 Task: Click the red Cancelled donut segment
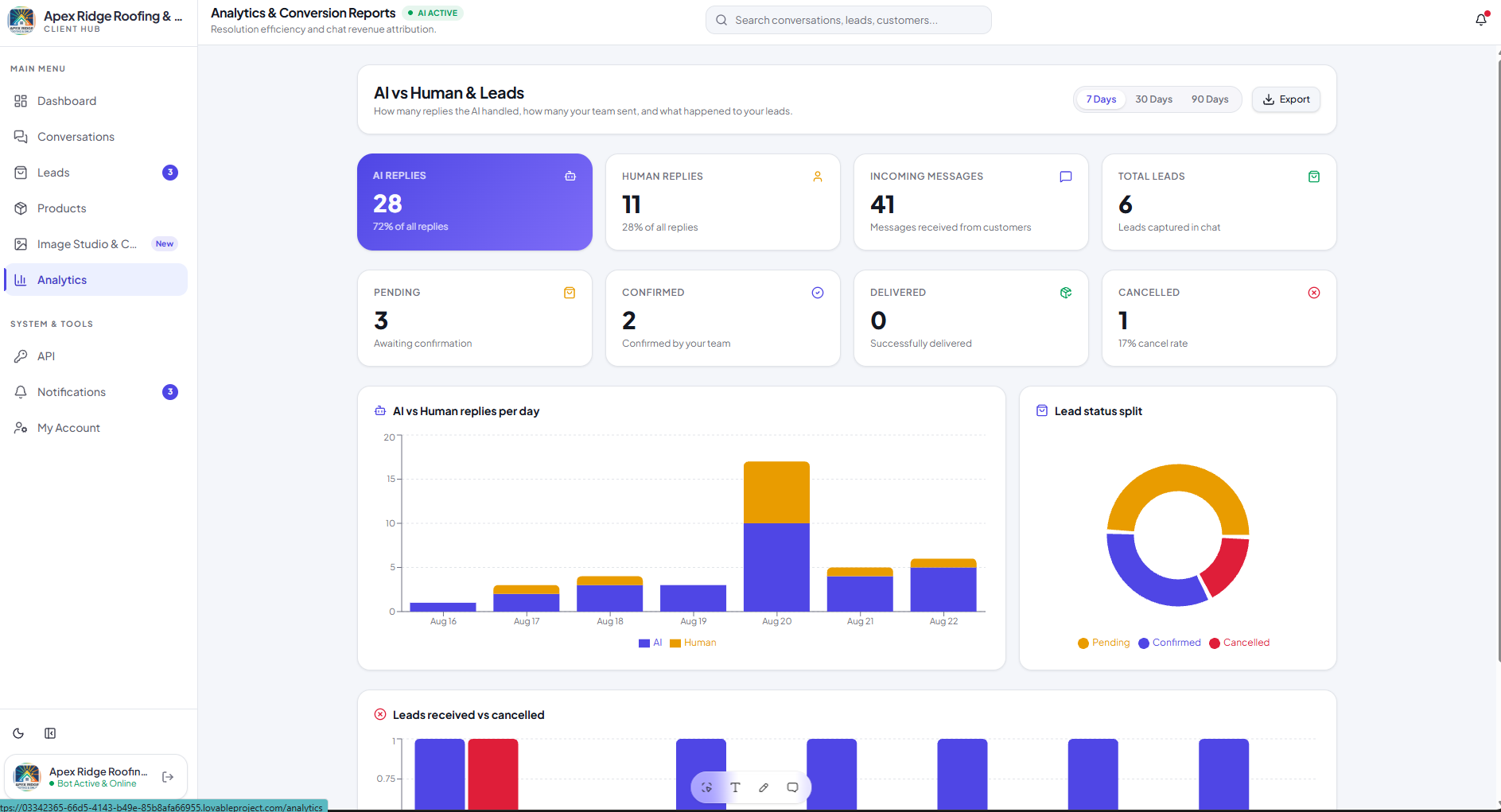1227,566
